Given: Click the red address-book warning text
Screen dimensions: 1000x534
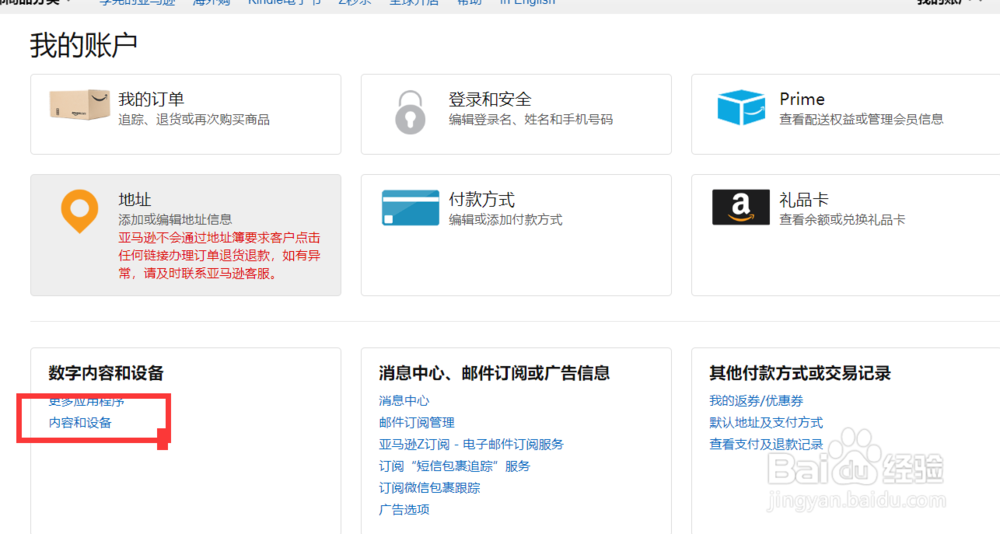Looking at the screenshot, I should pos(219,255).
